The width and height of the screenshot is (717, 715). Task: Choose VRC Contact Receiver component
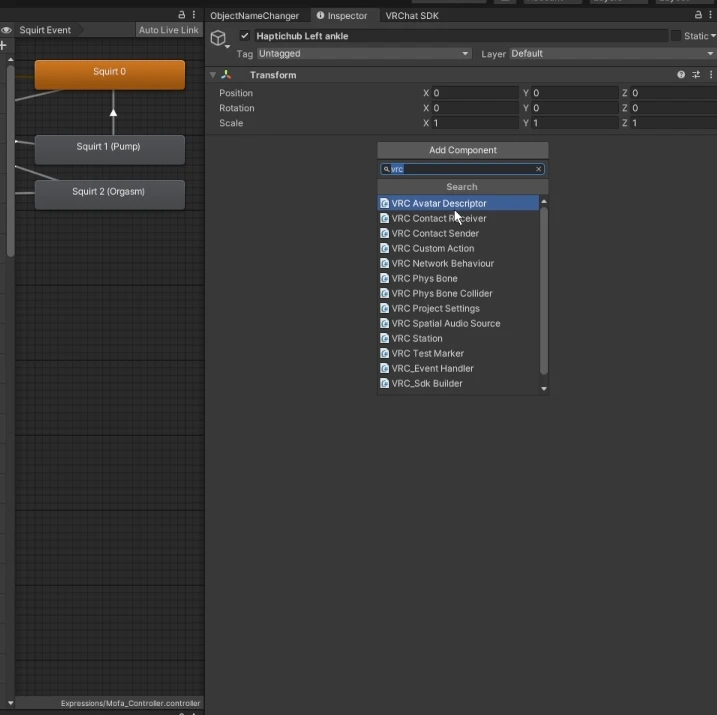(458, 219)
